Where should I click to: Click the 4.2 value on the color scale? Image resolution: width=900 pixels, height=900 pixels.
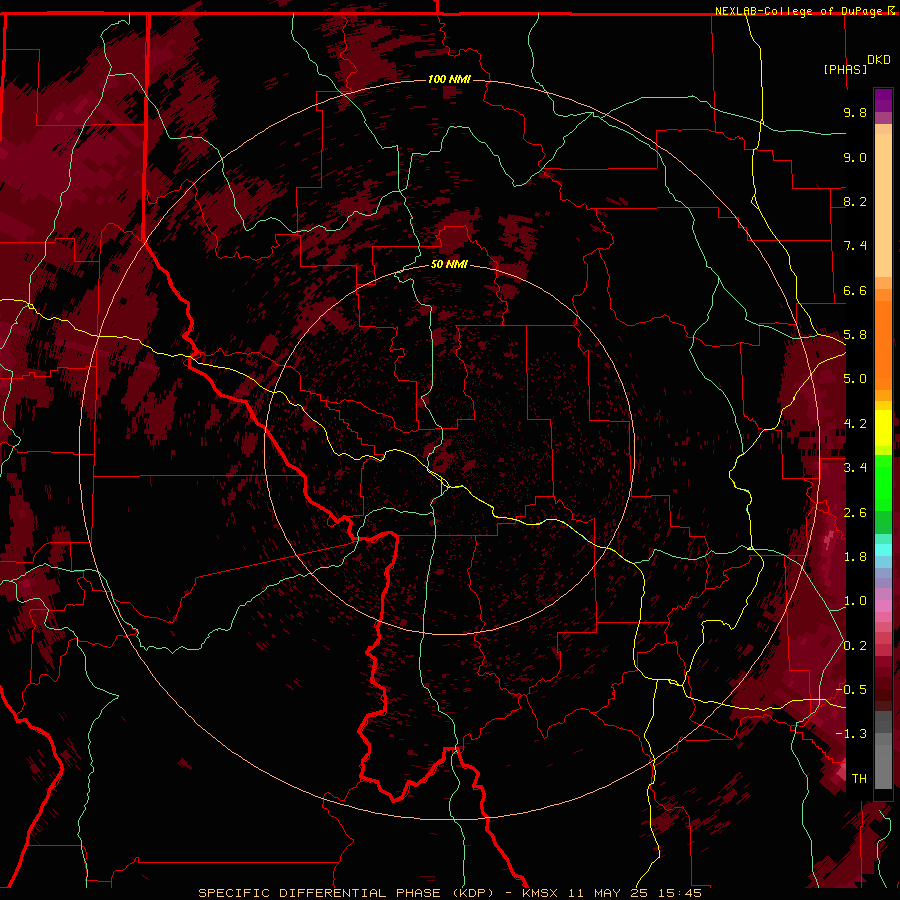pyautogui.click(x=855, y=424)
